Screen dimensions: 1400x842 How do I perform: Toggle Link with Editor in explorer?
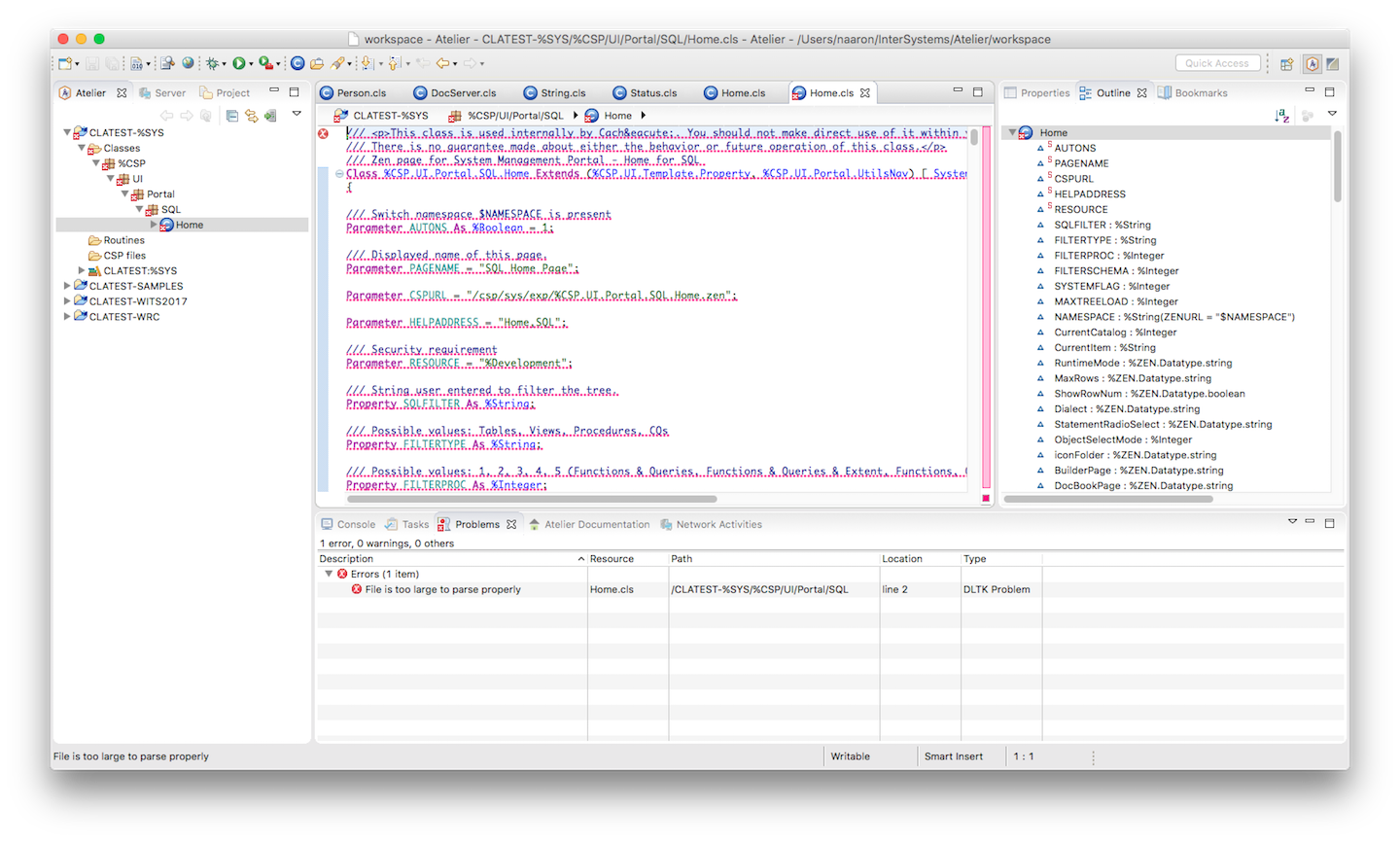pos(251,115)
